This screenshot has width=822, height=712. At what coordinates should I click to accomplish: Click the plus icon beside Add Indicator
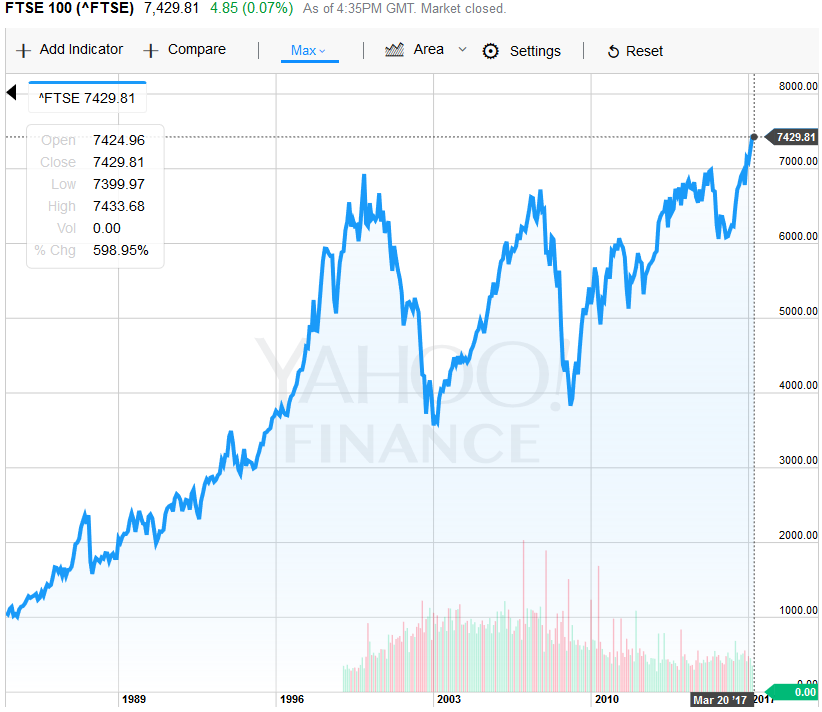tap(24, 50)
